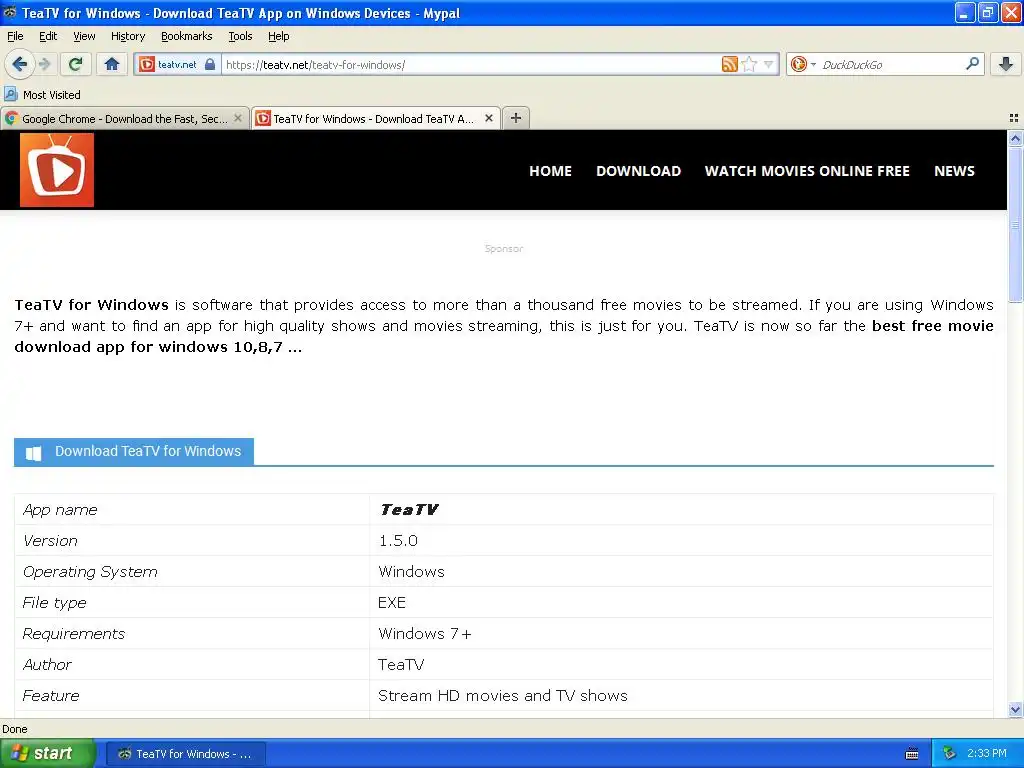The image size is (1024, 768).
Task: Click the 'Done' status bar text
Action: [14, 729]
